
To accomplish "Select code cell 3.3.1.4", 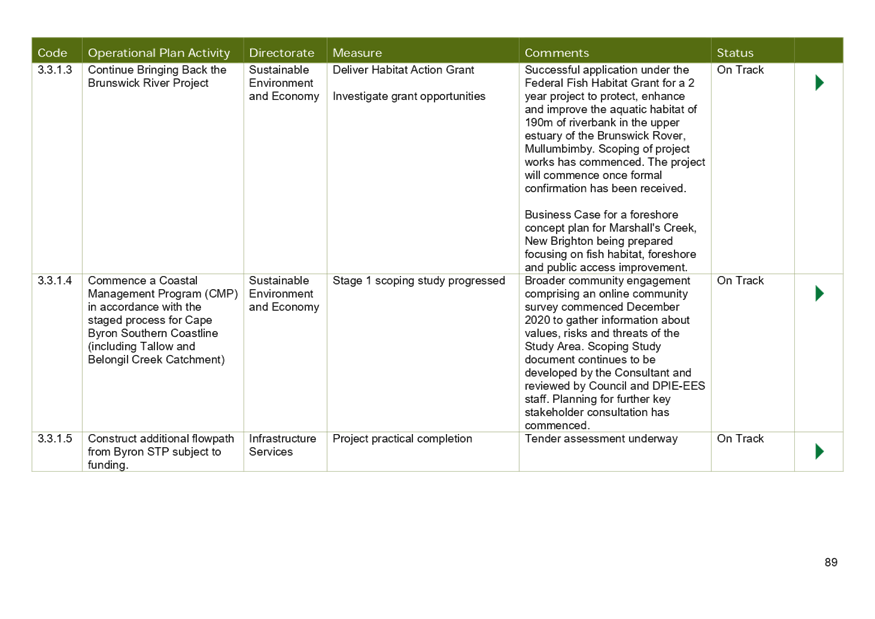I will tap(55, 281).
